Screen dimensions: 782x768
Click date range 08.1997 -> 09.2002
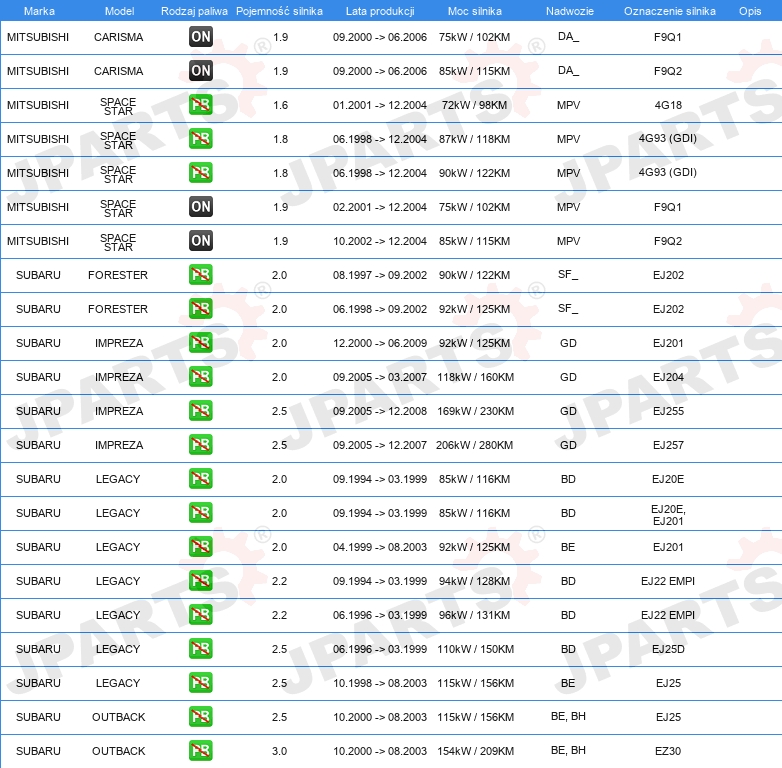click(x=380, y=275)
